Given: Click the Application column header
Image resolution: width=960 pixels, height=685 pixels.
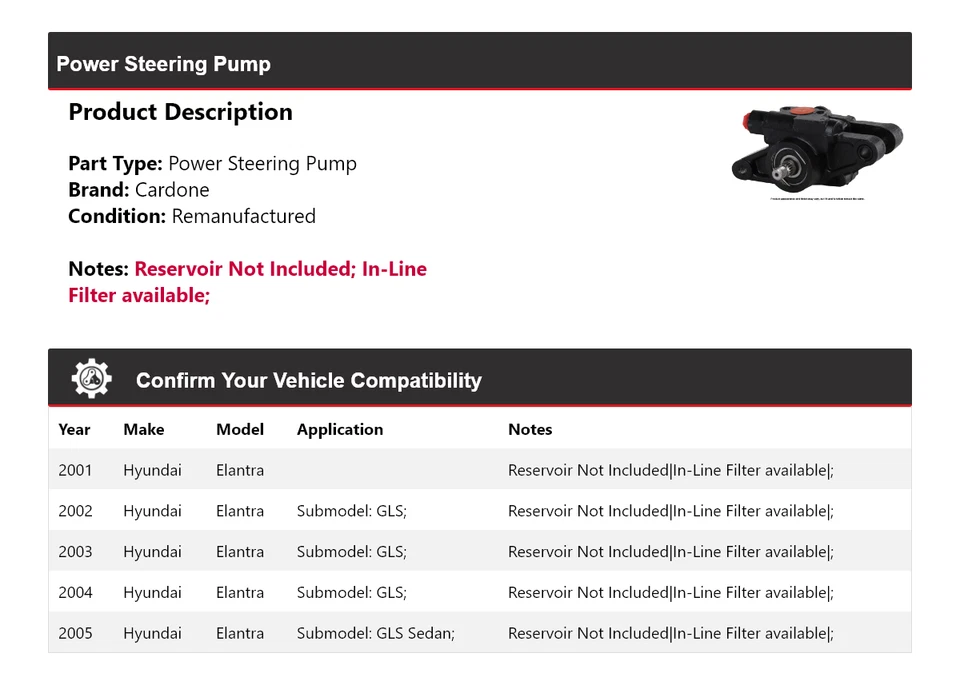Looking at the screenshot, I should (x=340, y=430).
